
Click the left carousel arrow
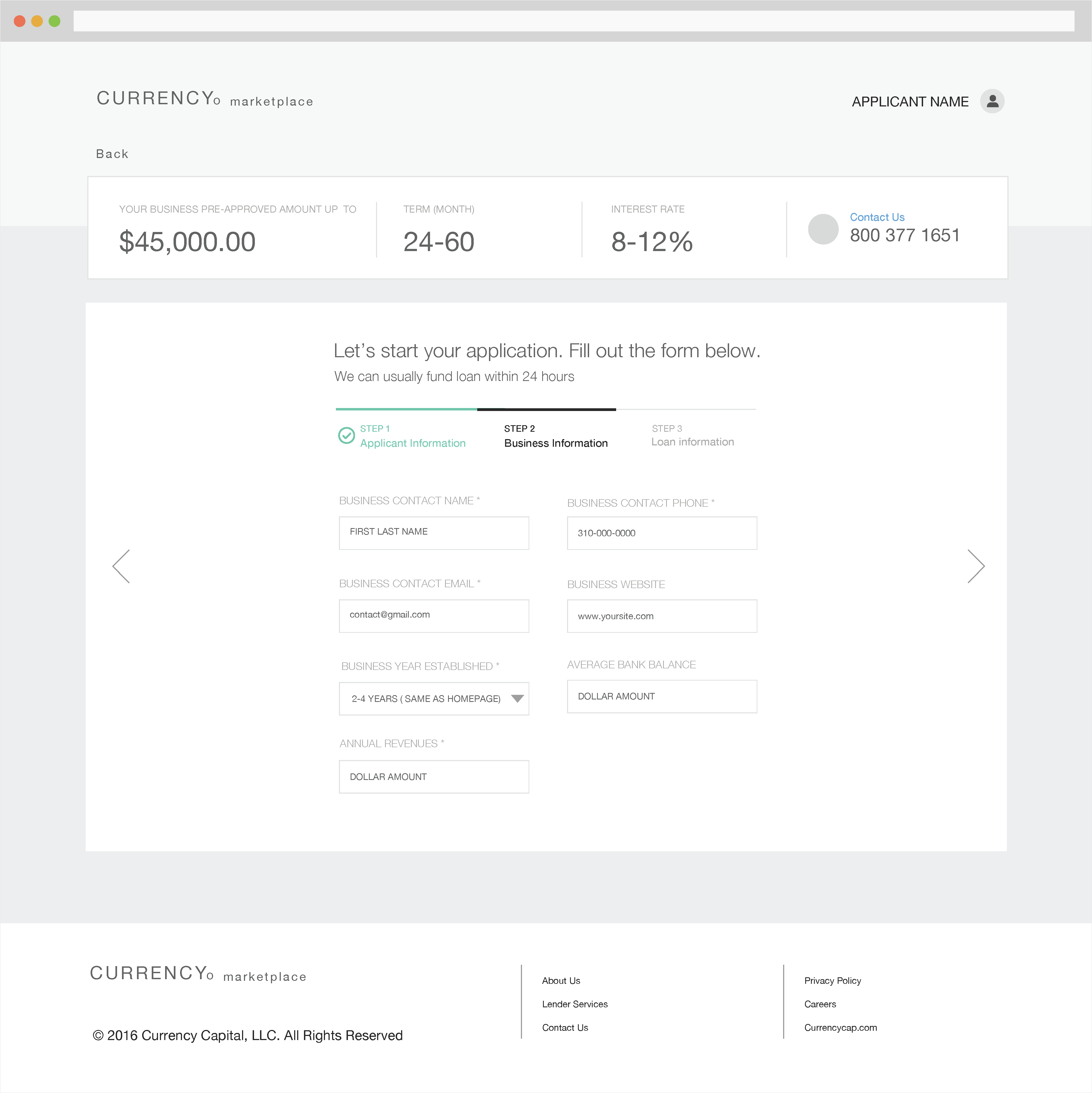coord(121,566)
